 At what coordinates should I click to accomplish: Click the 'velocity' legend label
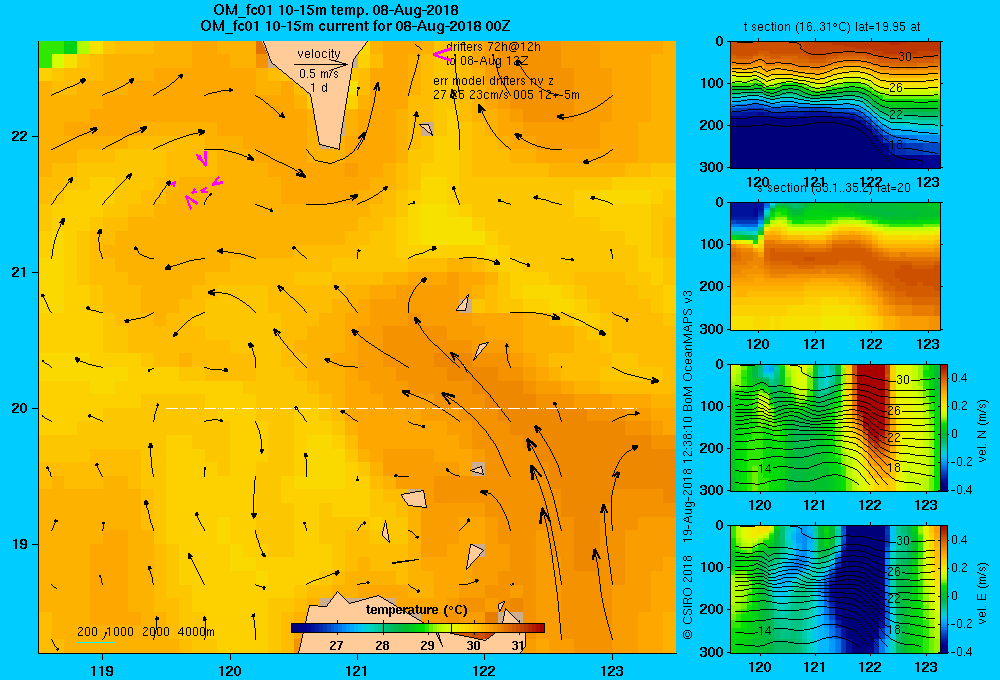[x=319, y=54]
